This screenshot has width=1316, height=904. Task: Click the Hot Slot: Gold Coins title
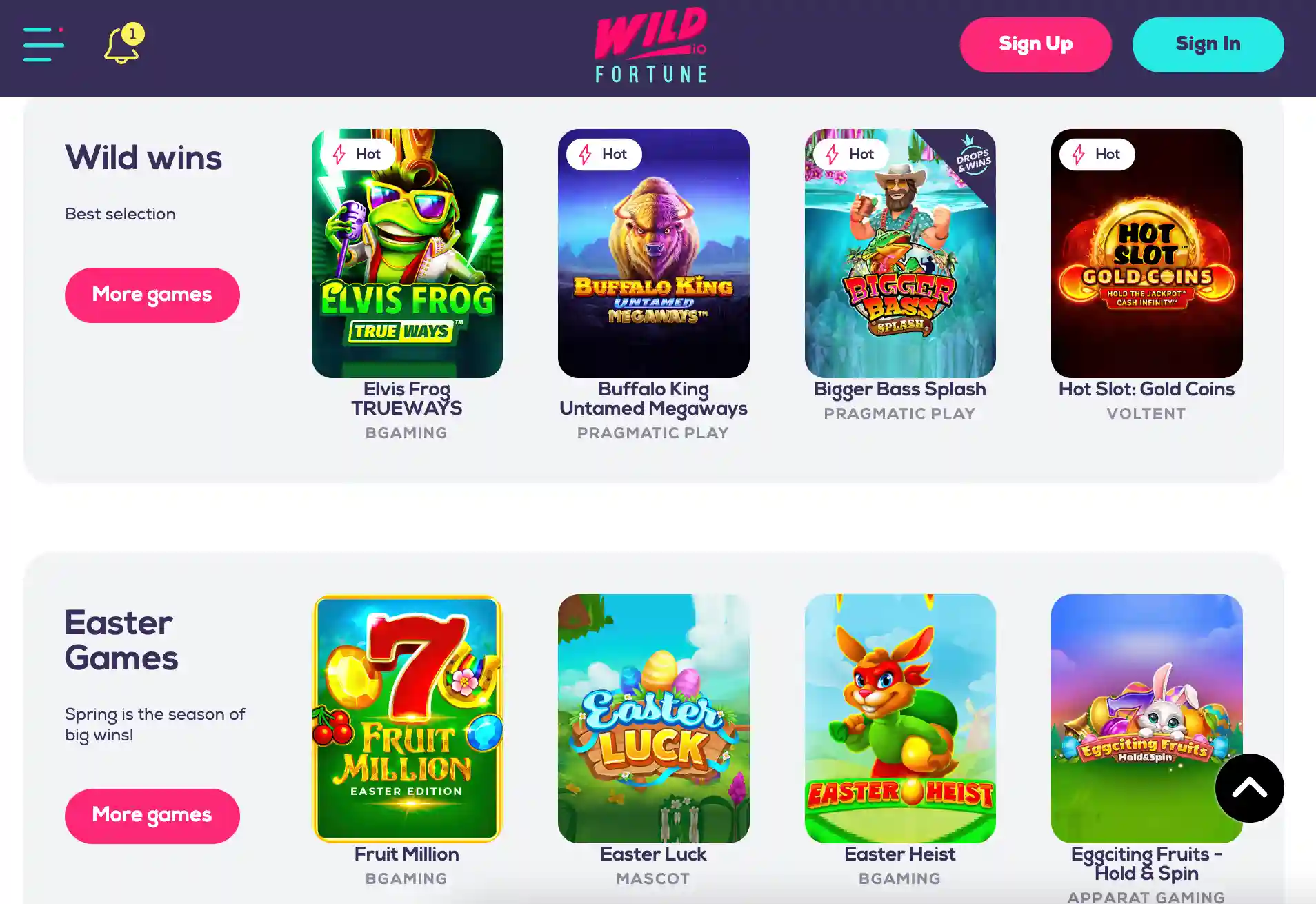click(1146, 389)
